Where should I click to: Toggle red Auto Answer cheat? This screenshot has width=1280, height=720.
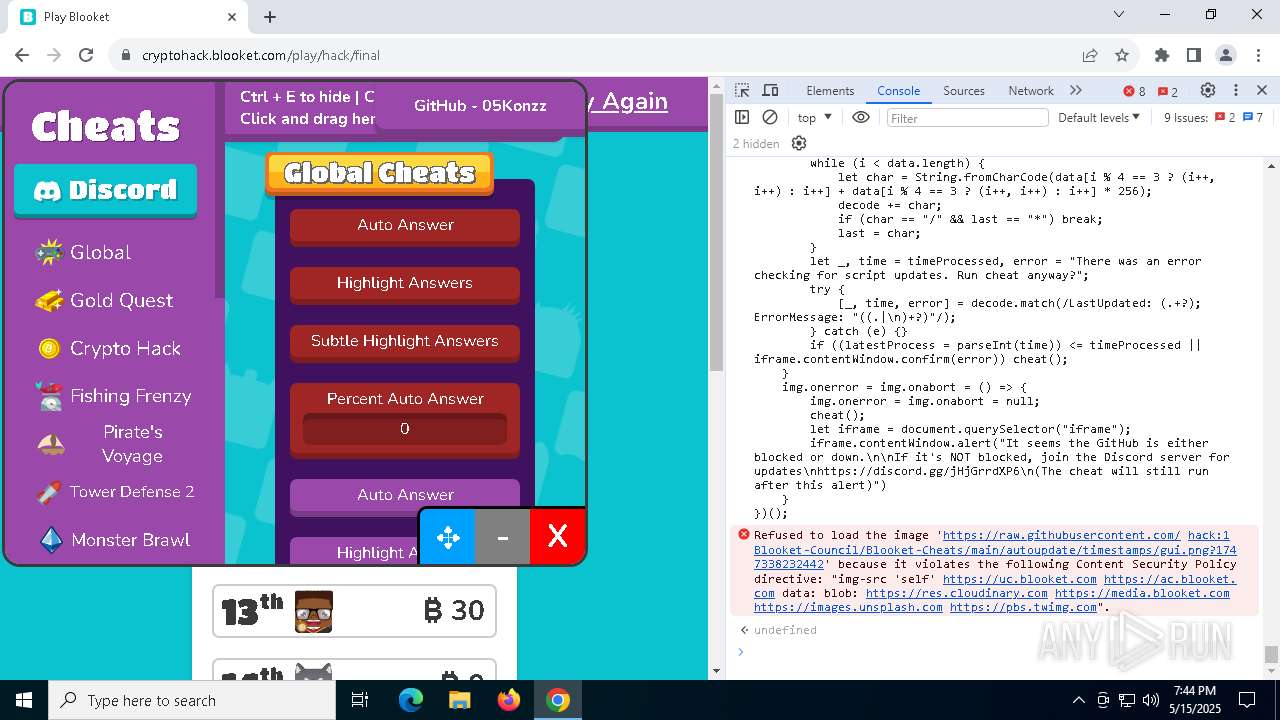[405, 226]
